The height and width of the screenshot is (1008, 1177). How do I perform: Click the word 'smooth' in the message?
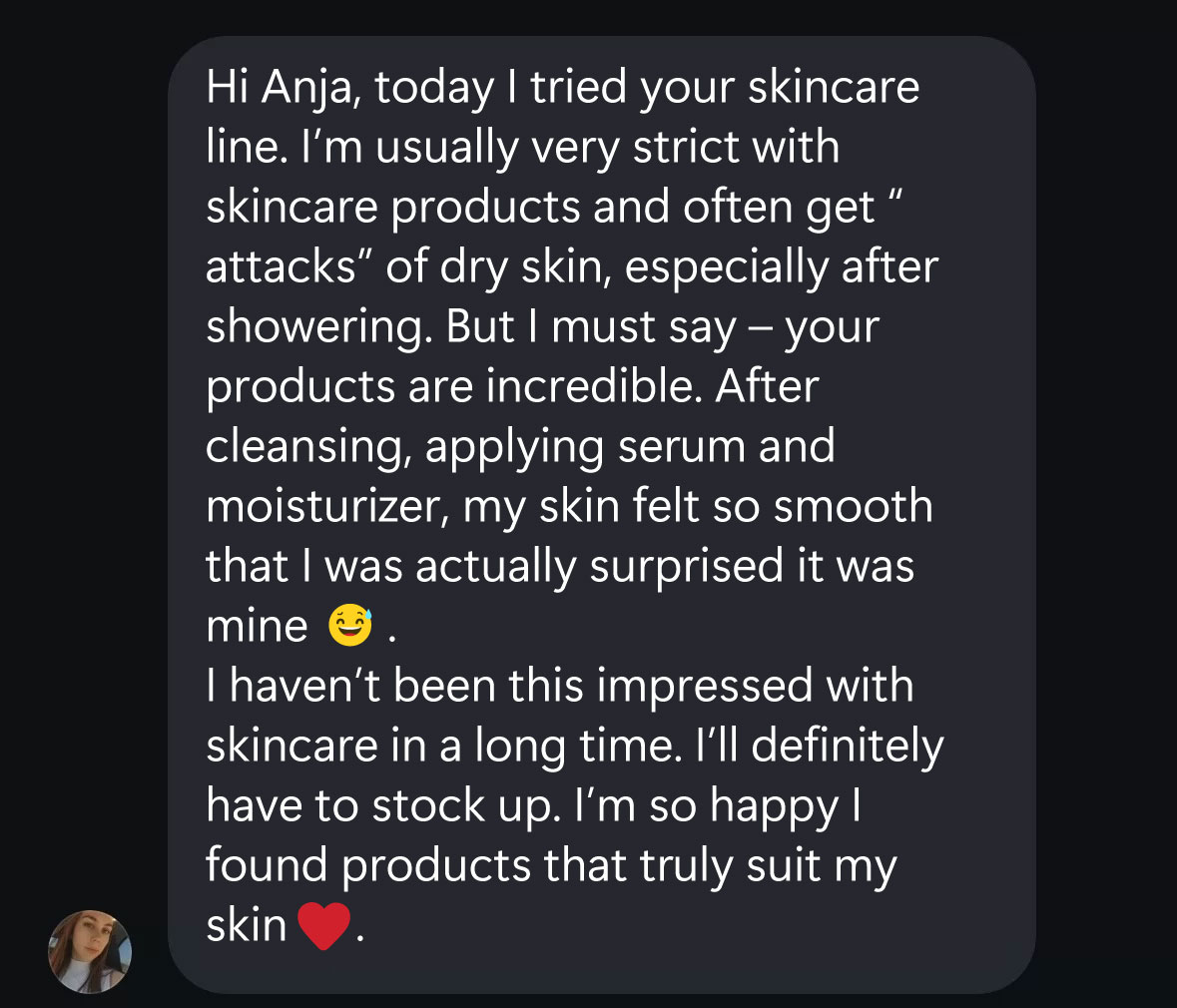pos(853,507)
